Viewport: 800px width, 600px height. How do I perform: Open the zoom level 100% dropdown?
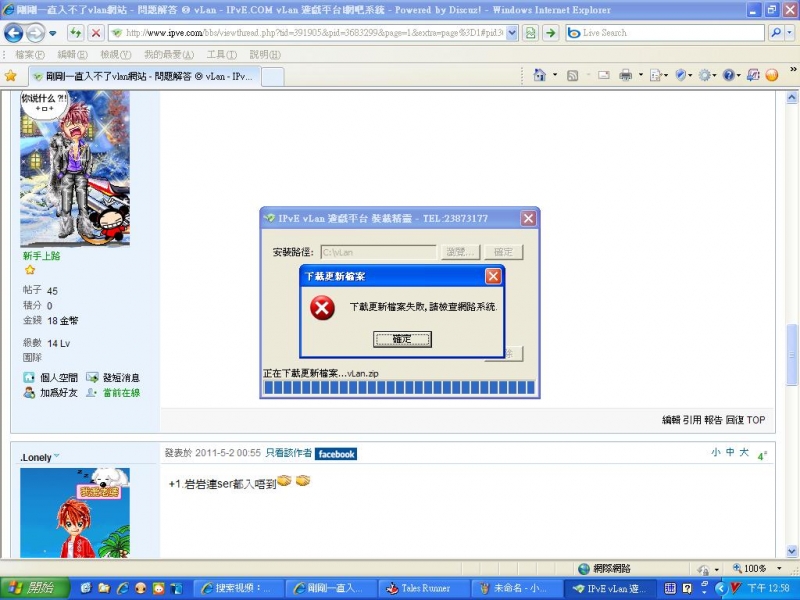click(779, 567)
